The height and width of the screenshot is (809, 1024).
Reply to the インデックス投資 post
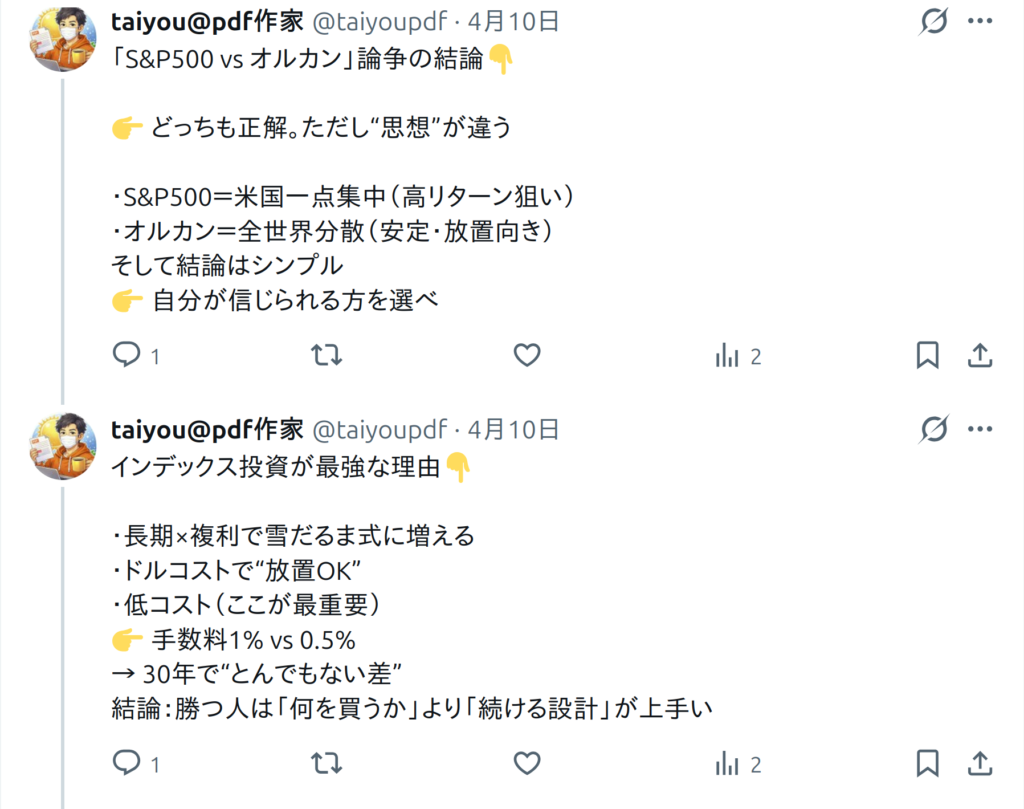pyautogui.click(x=126, y=764)
